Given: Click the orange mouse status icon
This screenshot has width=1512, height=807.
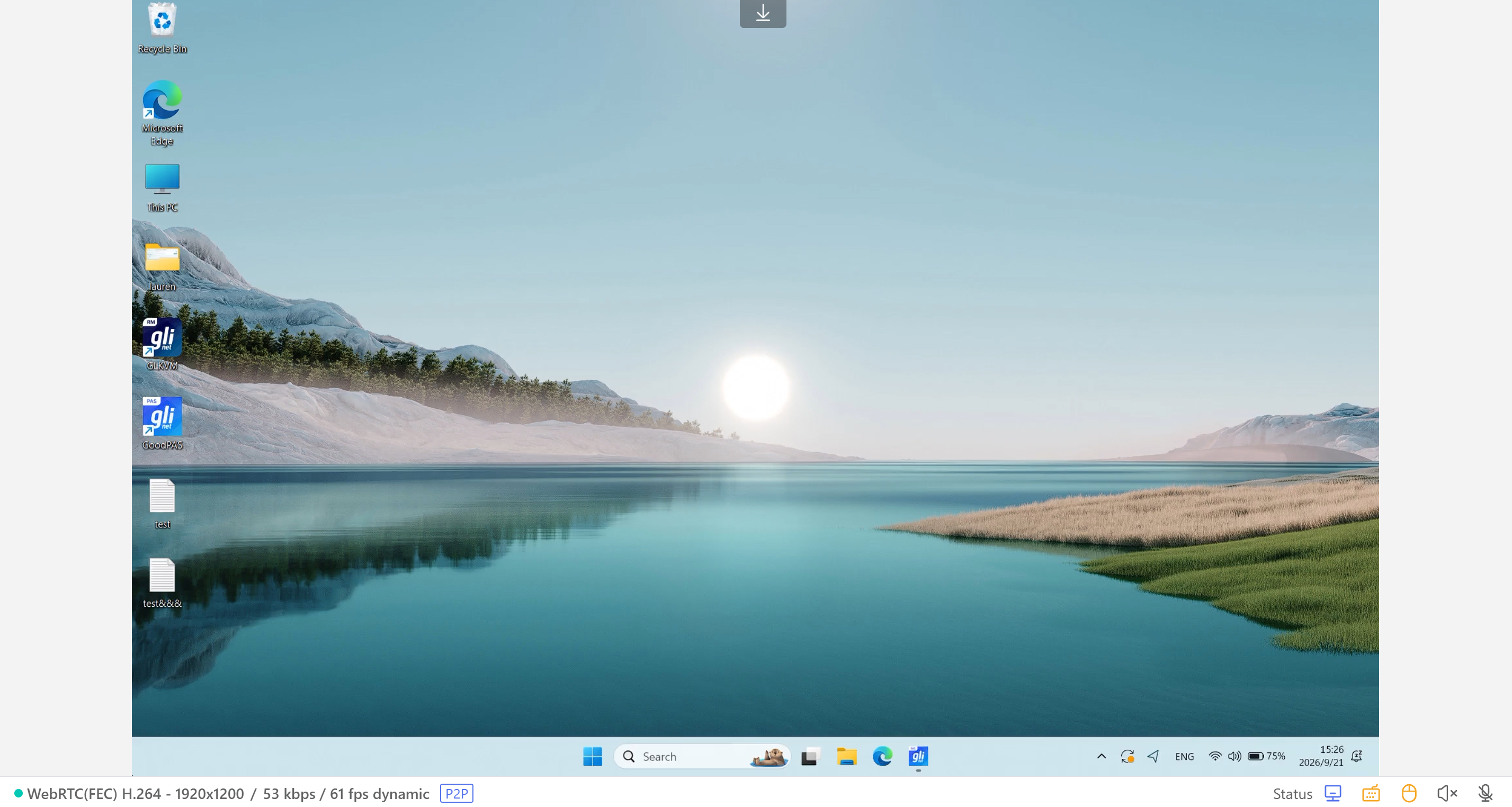Looking at the screenshot, I should tap(1409, 793).
